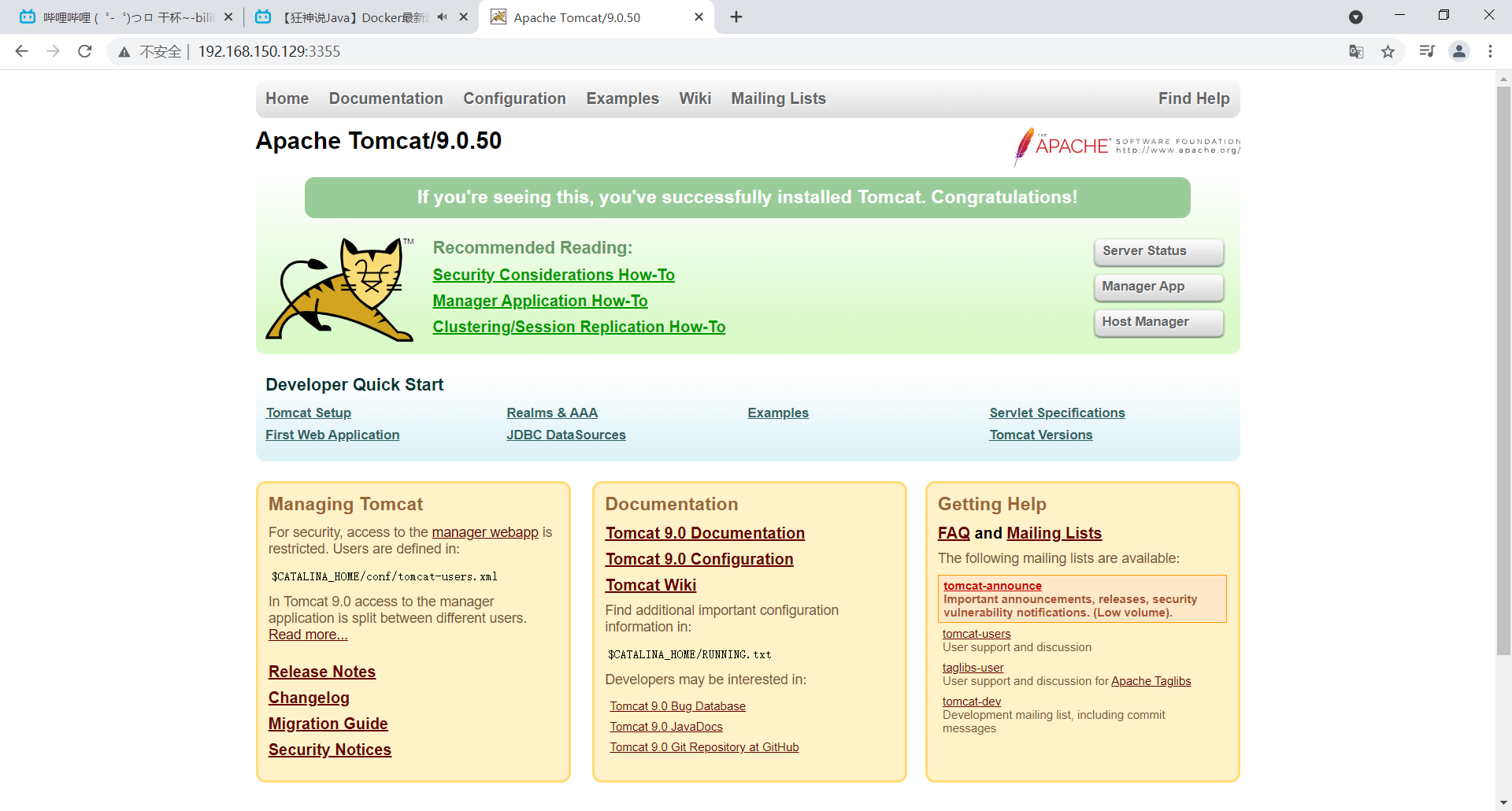Open Documentation in navigation bar

(386, 98)
